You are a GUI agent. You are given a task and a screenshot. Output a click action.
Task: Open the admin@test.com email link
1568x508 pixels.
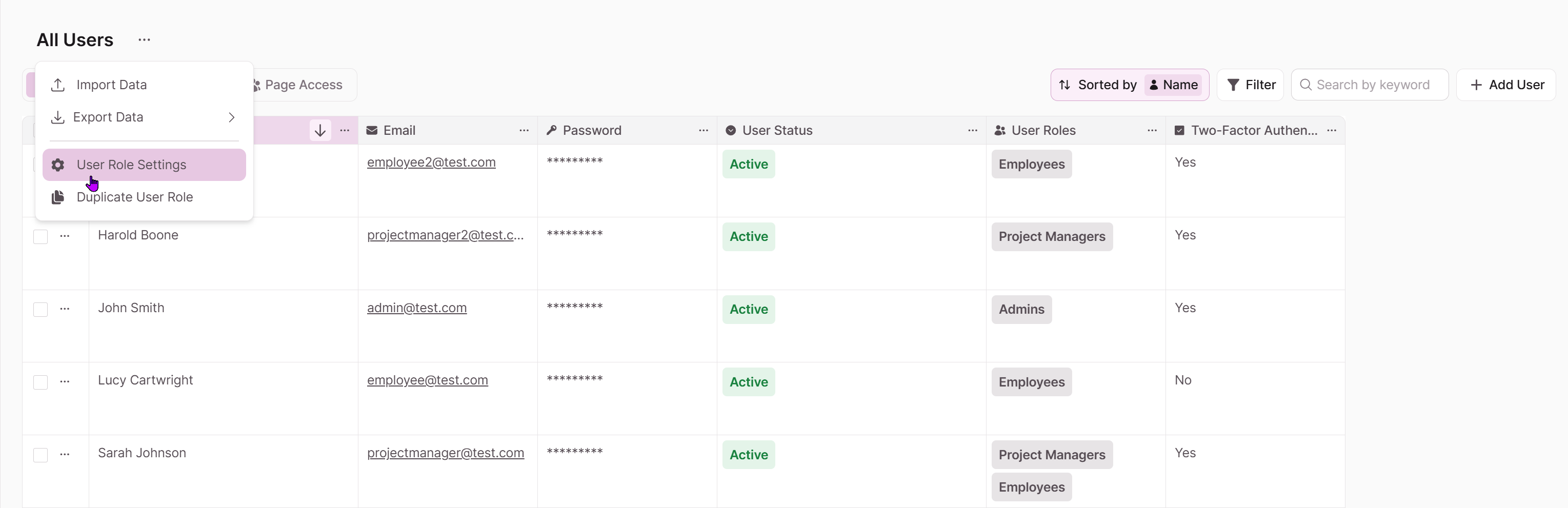416,308
